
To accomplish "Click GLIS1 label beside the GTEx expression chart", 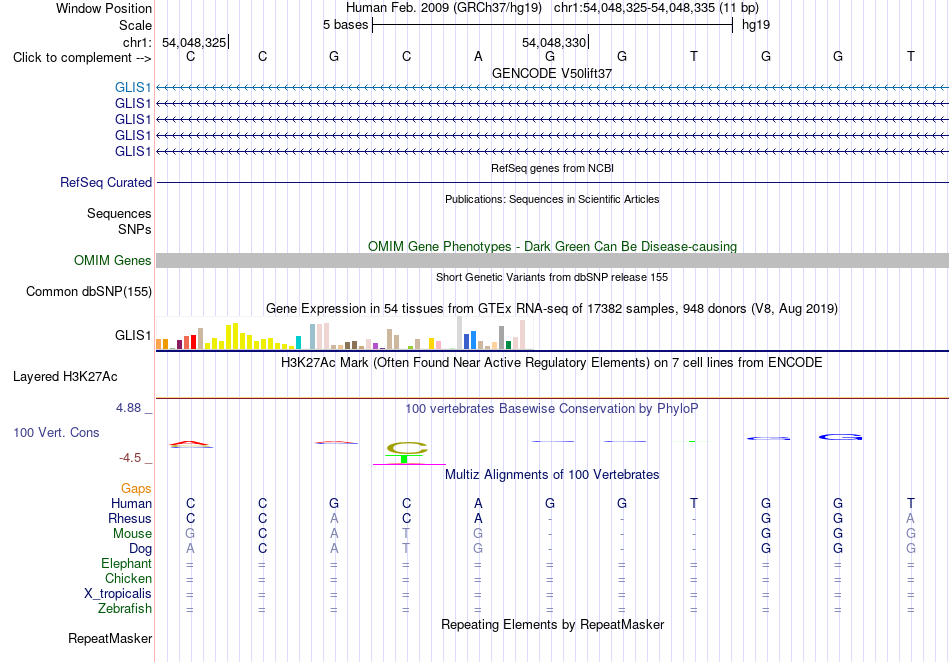I will point(133,336).
